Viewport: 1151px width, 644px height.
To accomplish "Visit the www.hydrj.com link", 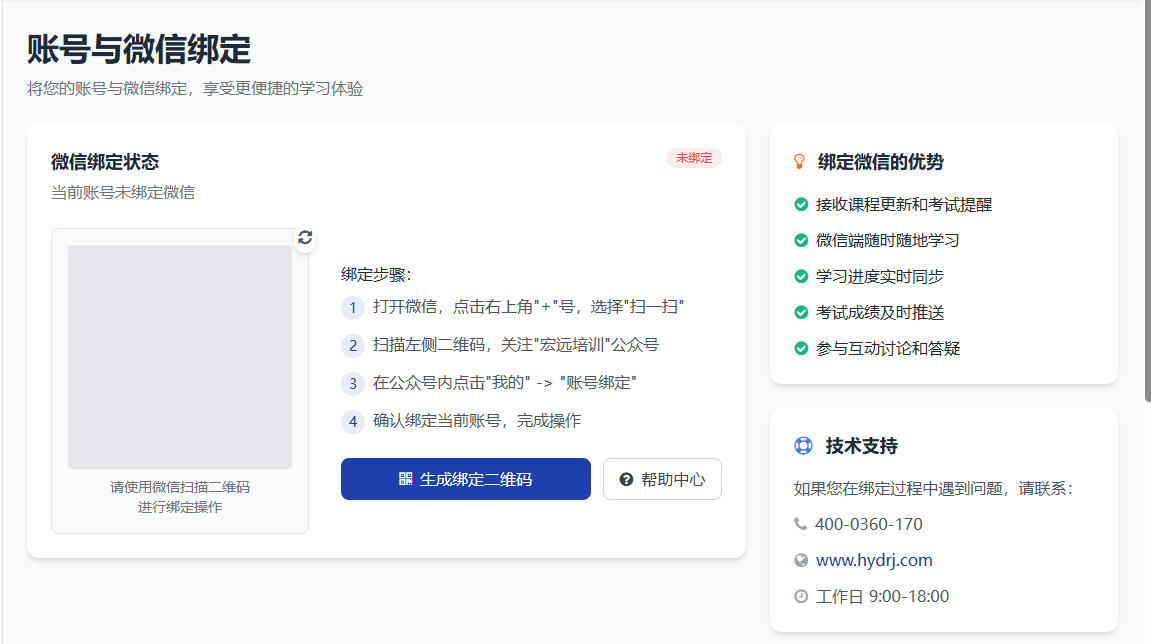I will click(874, 560).
